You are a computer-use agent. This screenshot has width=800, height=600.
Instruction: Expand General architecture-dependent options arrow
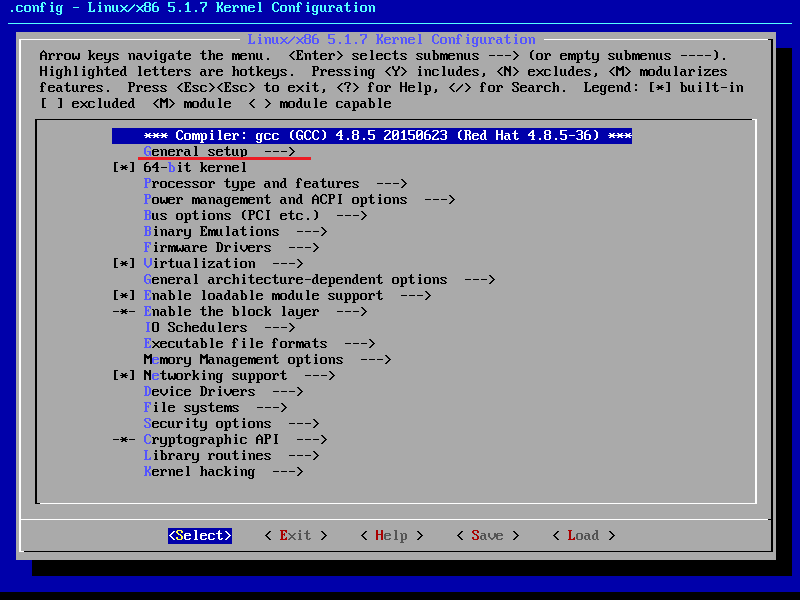[480, 280]
